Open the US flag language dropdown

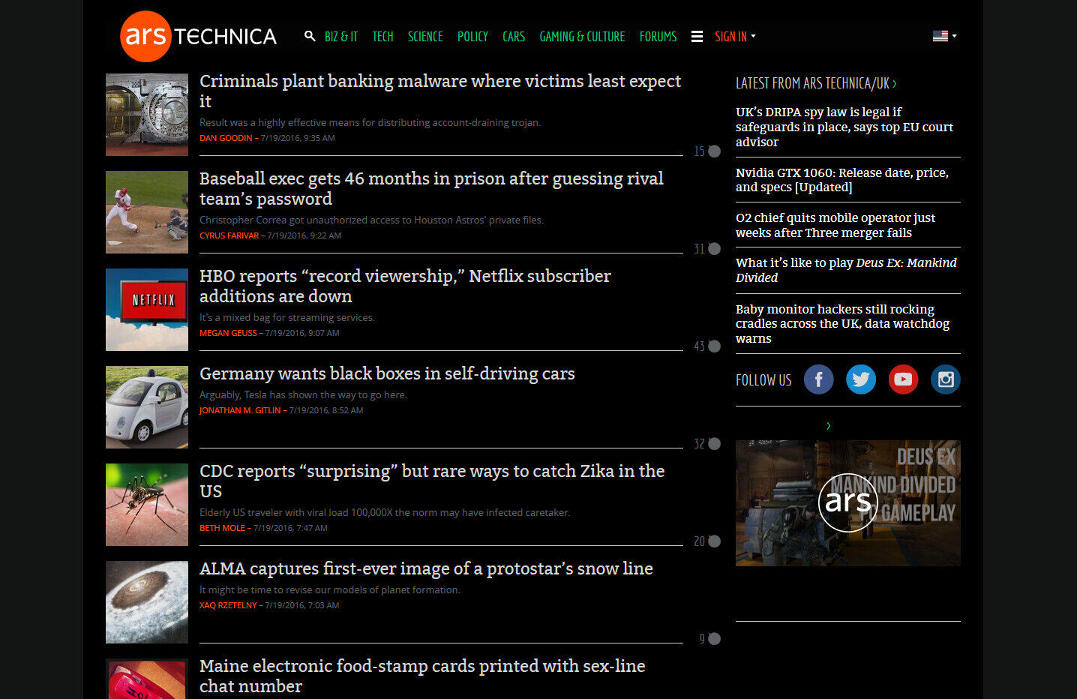(x=943, y=36)
